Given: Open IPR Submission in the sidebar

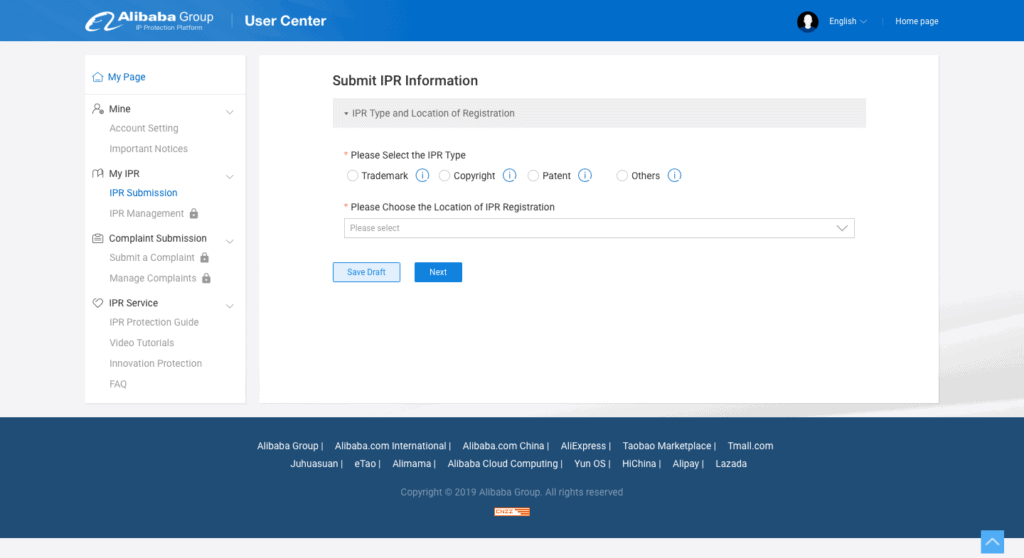Looking at the screenshot, I should tap(143, 193).
